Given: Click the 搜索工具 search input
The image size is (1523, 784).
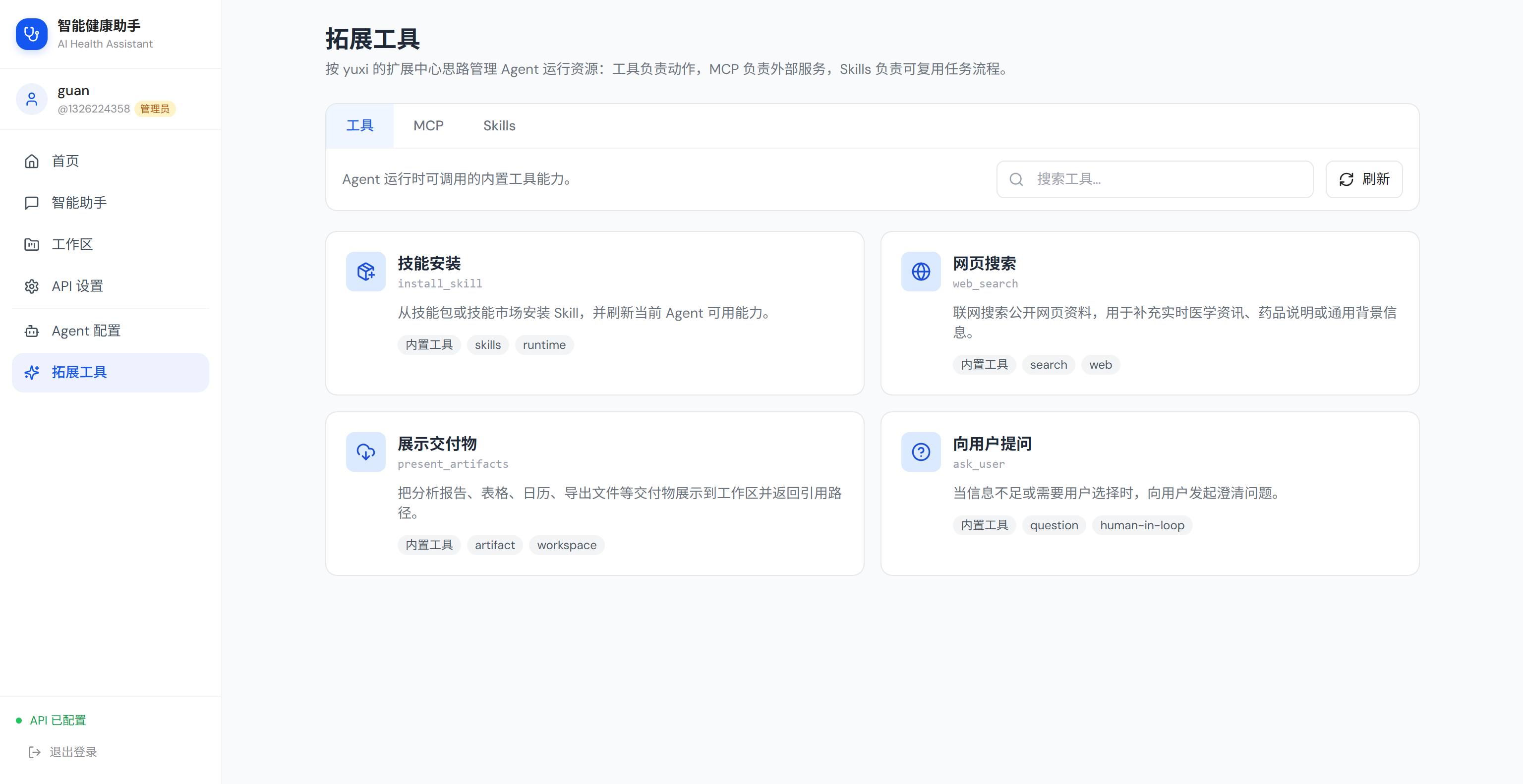Looking at the screenshot, I should (x=1155, y=179).
